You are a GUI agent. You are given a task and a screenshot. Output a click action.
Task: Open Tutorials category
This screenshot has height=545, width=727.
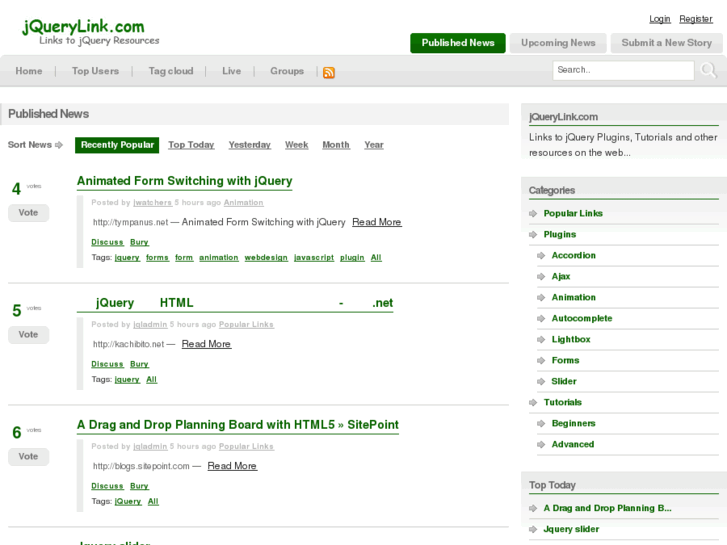point(562,403)
